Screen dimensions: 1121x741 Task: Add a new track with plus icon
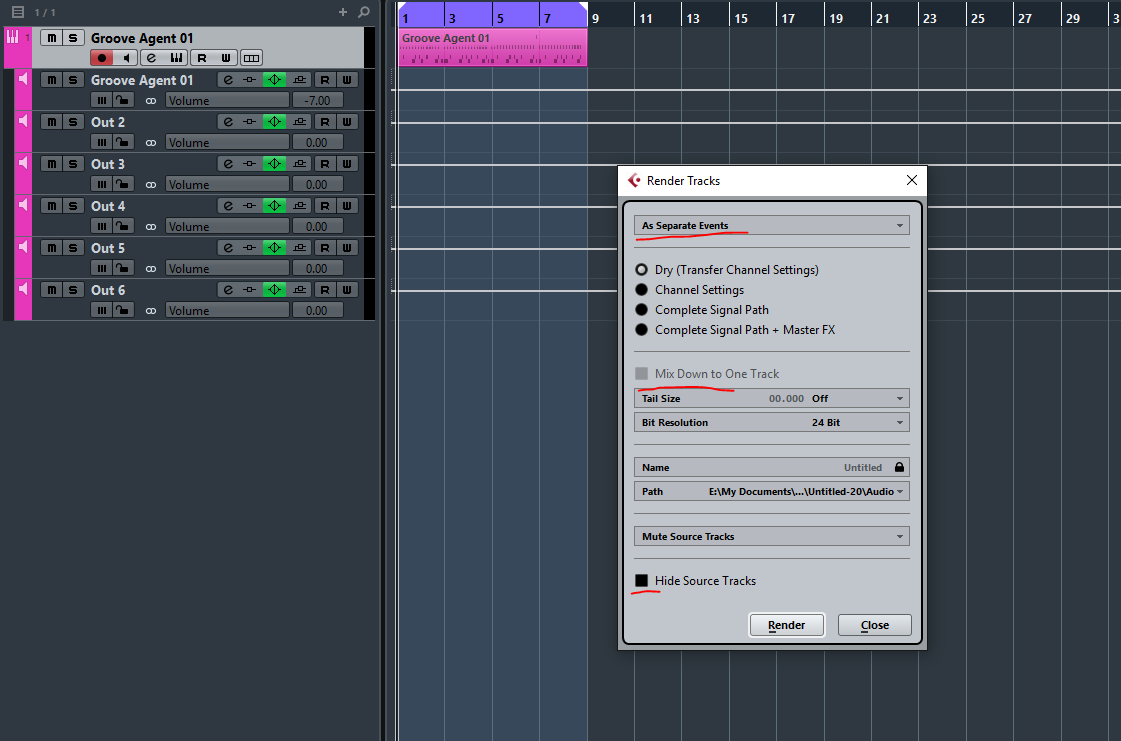(x=342, y=12)
